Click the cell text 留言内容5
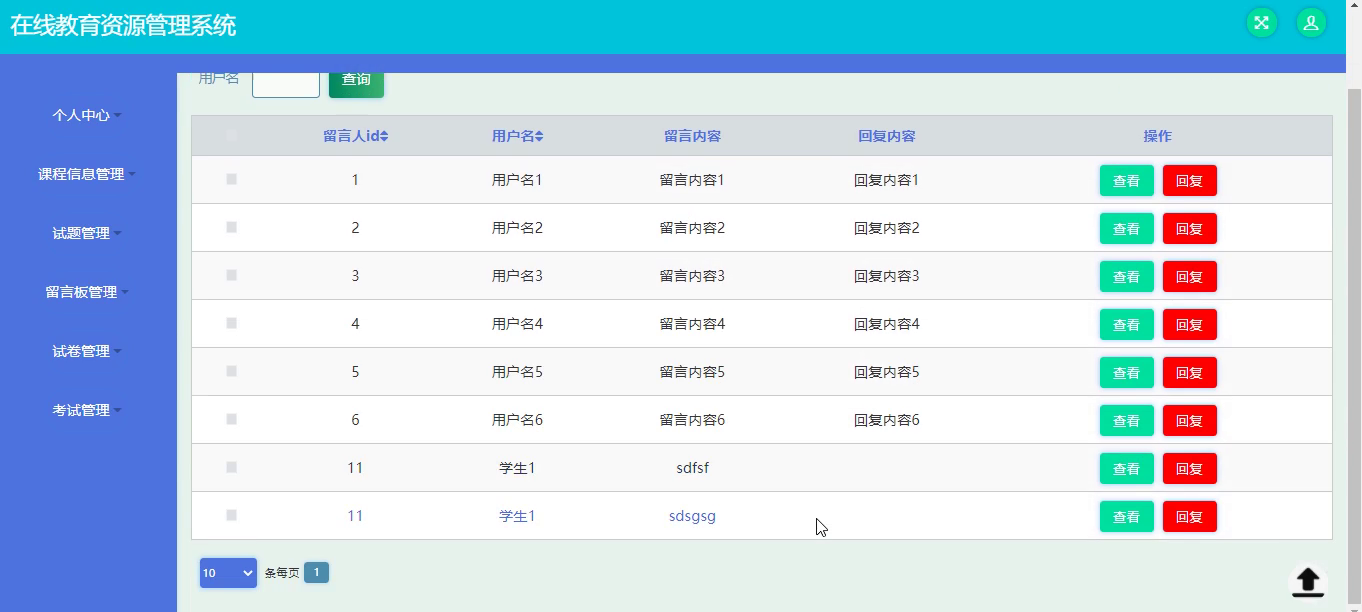This screenshot has width=1362, height=612. coord(692,372)
